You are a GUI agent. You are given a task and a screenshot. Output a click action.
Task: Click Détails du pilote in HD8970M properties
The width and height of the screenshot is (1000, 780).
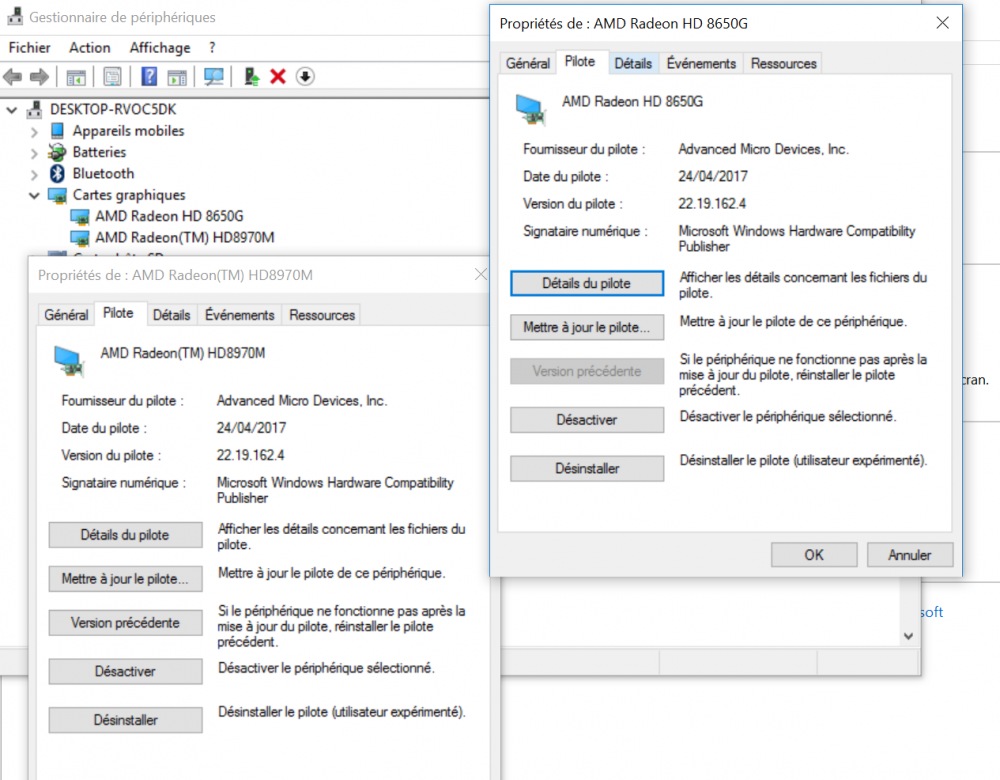[x=126, y=534]
